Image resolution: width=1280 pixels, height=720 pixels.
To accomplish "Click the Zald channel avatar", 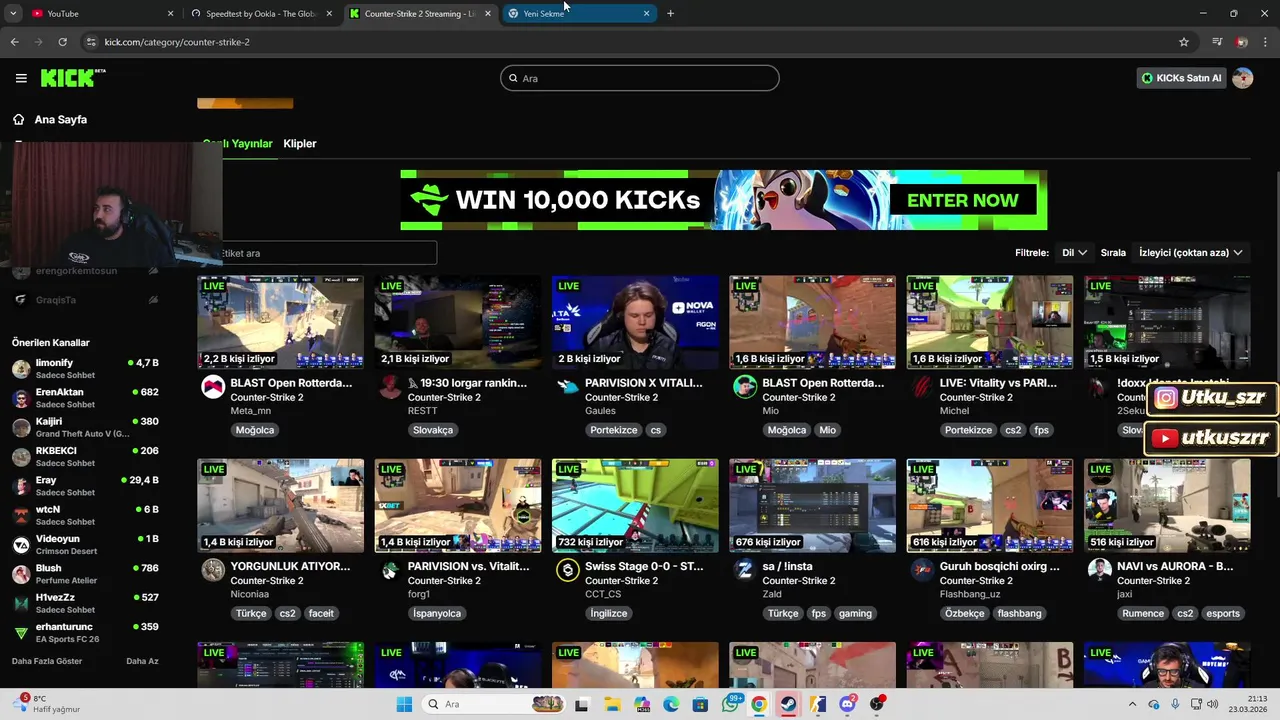I will tap(745, 570).
